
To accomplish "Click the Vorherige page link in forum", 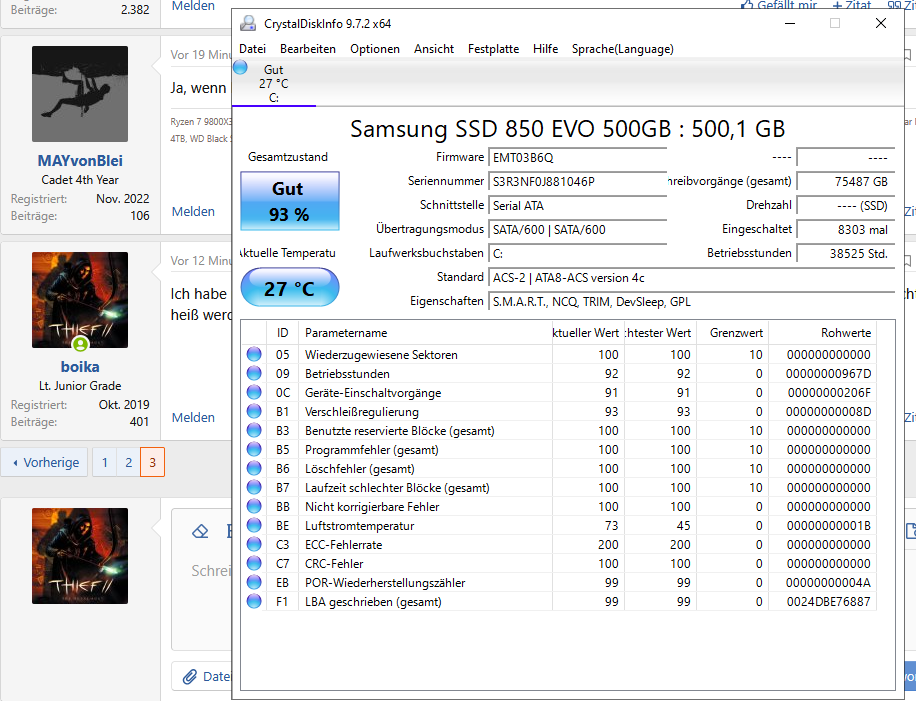I will coord(44,463).
